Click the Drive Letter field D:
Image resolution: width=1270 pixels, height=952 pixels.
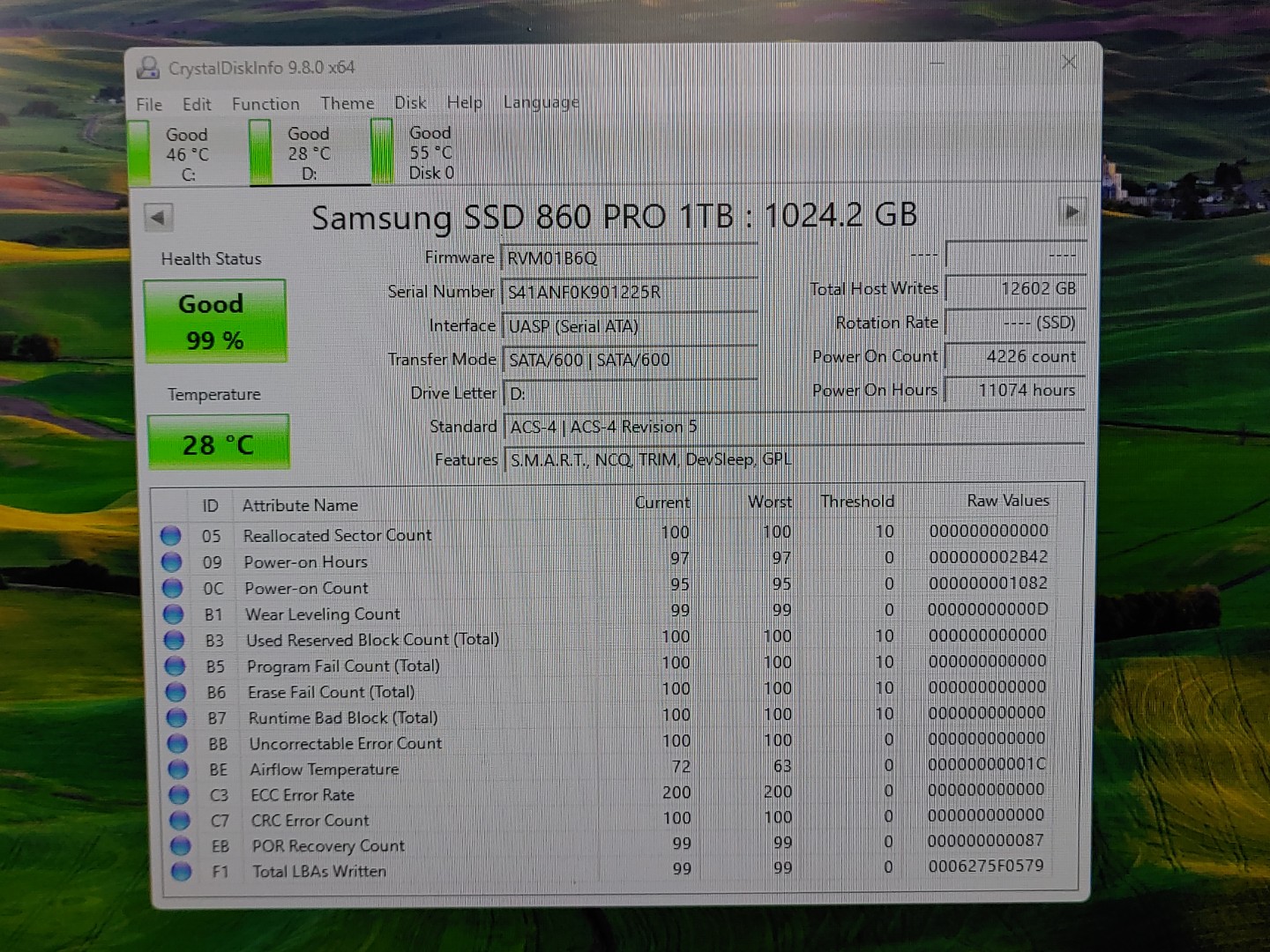click(630, 393)
